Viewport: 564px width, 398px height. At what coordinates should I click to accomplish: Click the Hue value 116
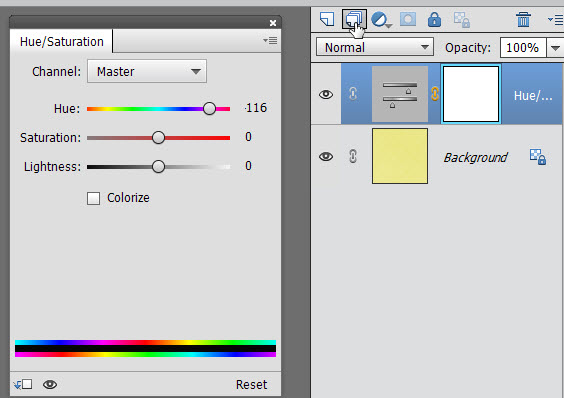(x=256, y=108)
